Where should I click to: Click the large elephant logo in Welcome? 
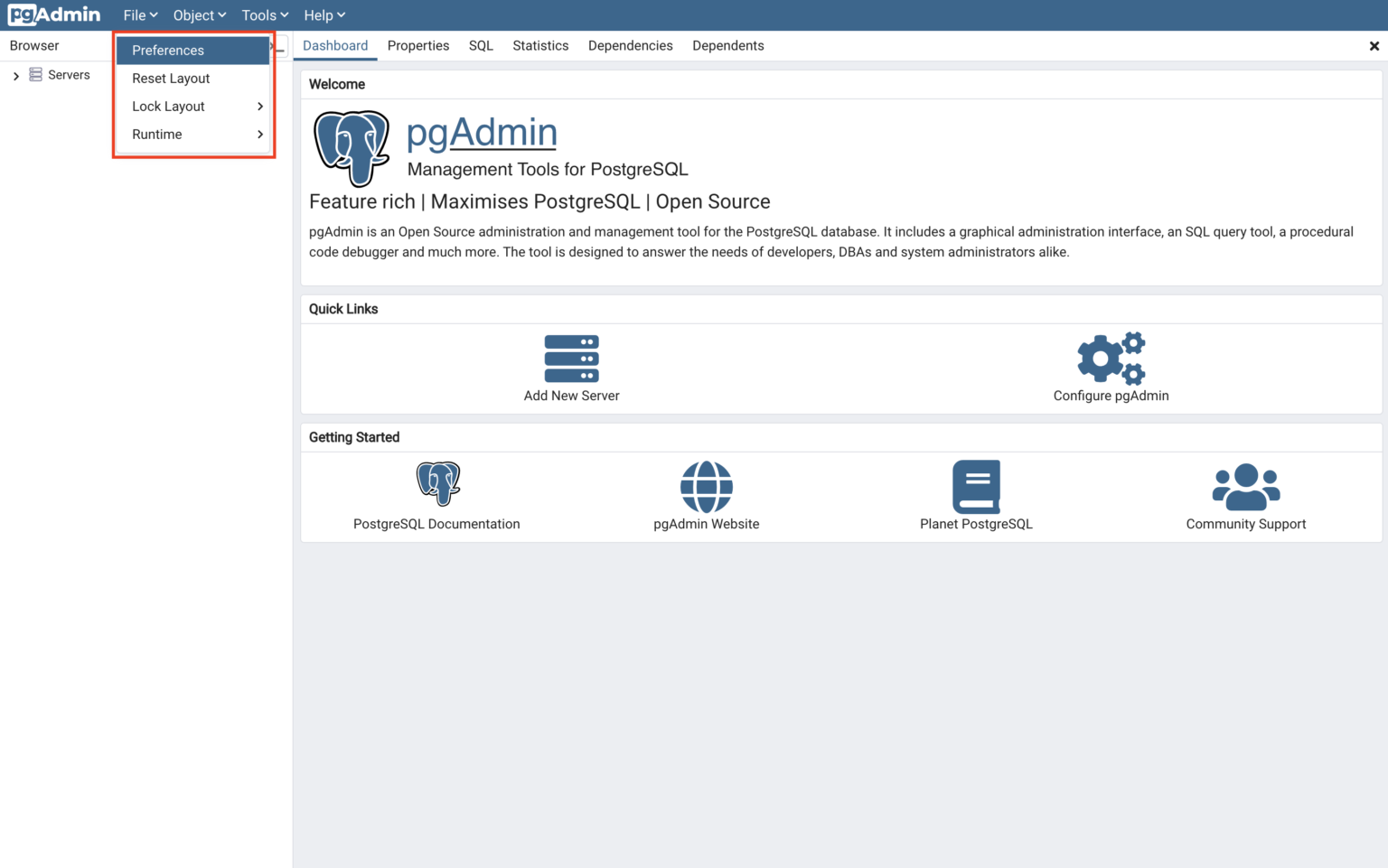[352, 148]
